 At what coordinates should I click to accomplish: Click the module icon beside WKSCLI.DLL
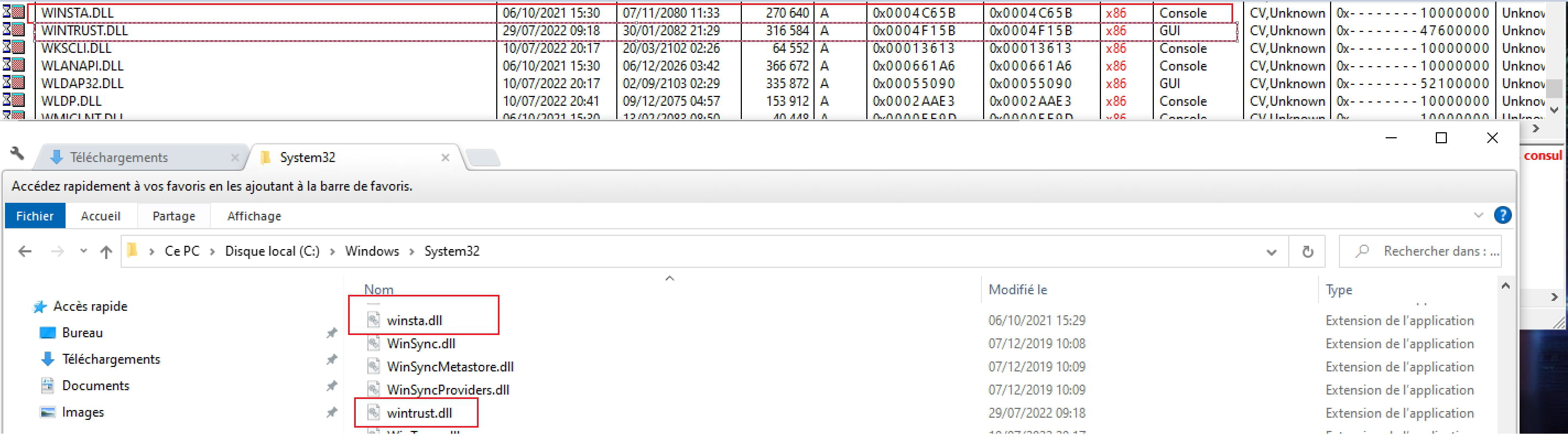[x=13, y=47]
